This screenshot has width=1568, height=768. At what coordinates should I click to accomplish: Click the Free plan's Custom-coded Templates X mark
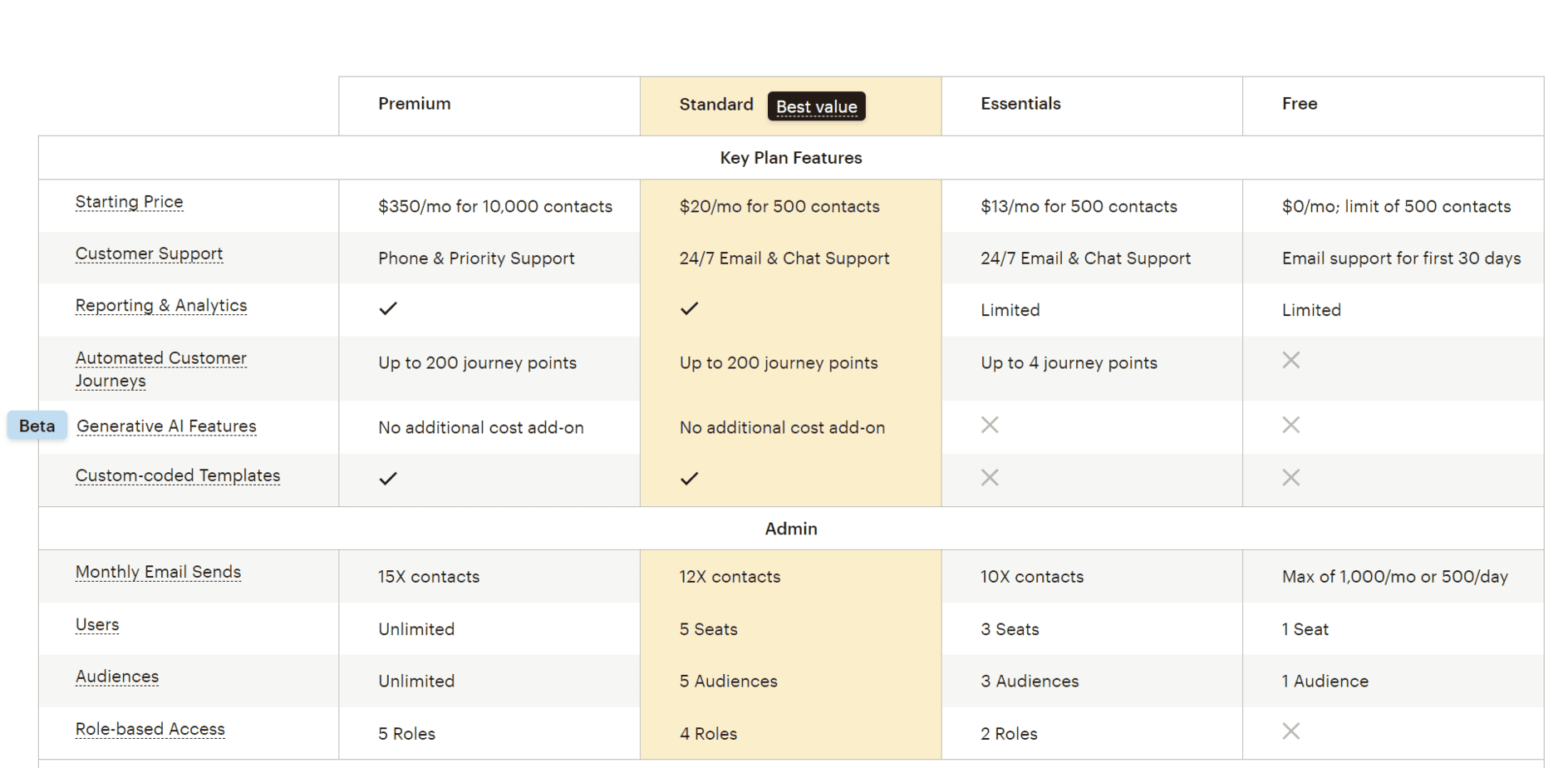coord(1290,477)
